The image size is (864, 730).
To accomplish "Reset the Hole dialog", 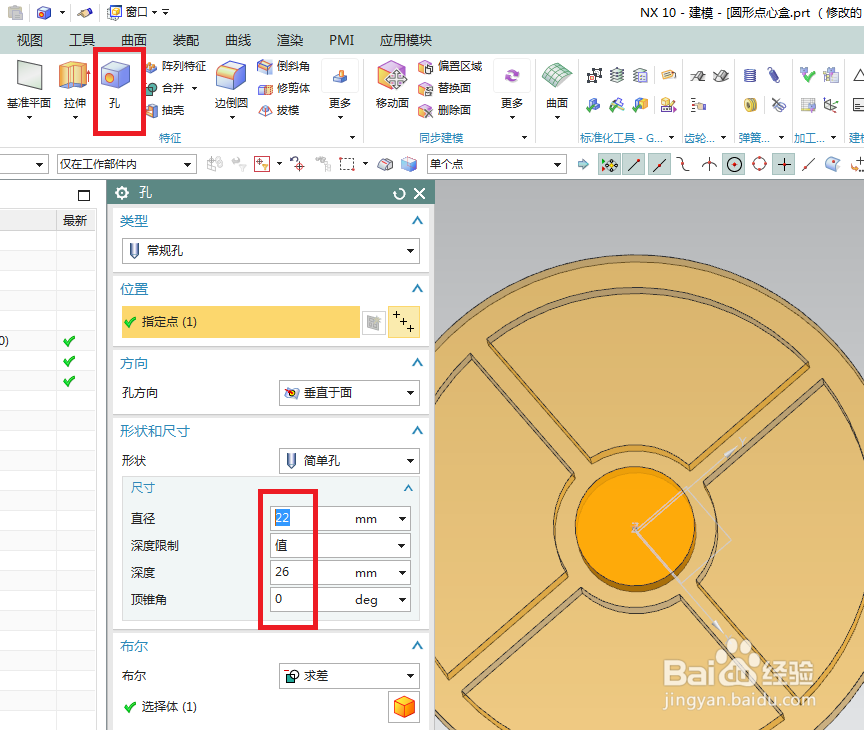I will [x=399, y=193].
